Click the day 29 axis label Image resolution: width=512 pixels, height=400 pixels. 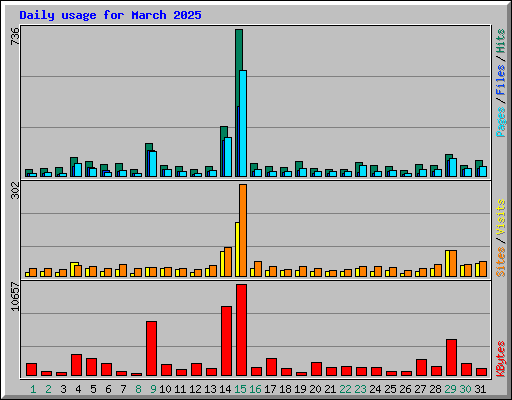[x=450, y=389]
